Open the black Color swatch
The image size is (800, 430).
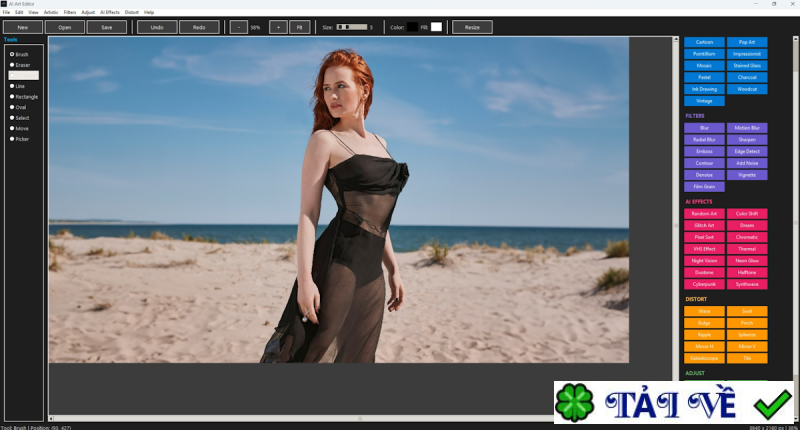pyautogui.click(x=412, y=27)
